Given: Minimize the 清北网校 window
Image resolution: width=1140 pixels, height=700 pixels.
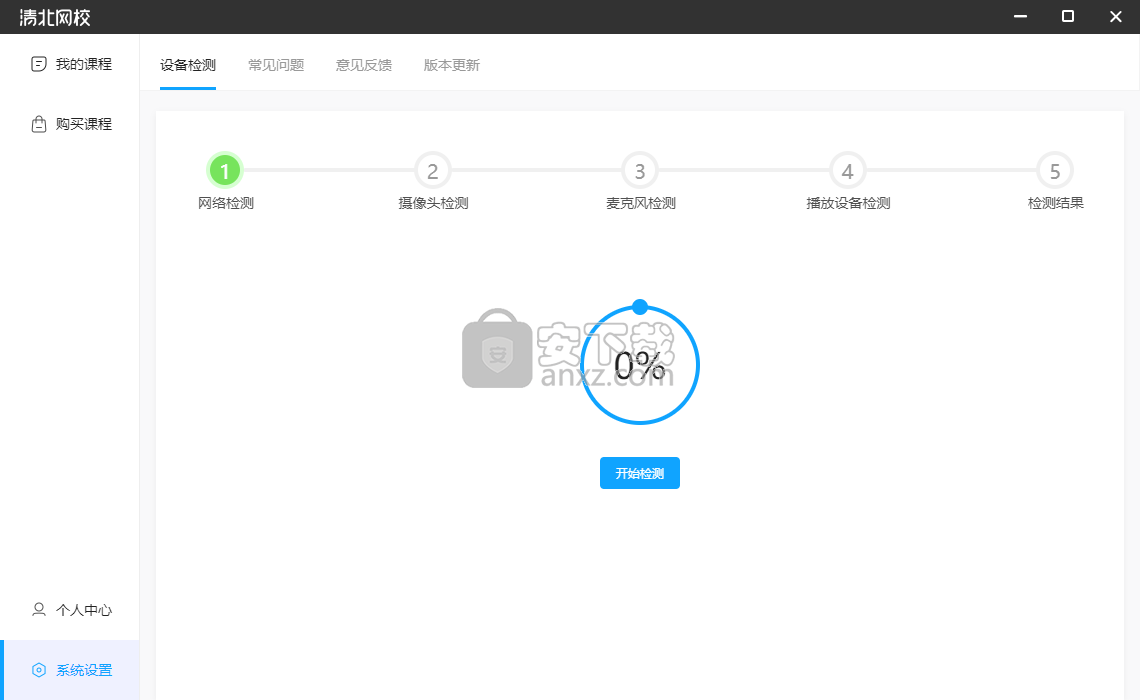Looking at the screenshot, I should [x=1021, y=16].
